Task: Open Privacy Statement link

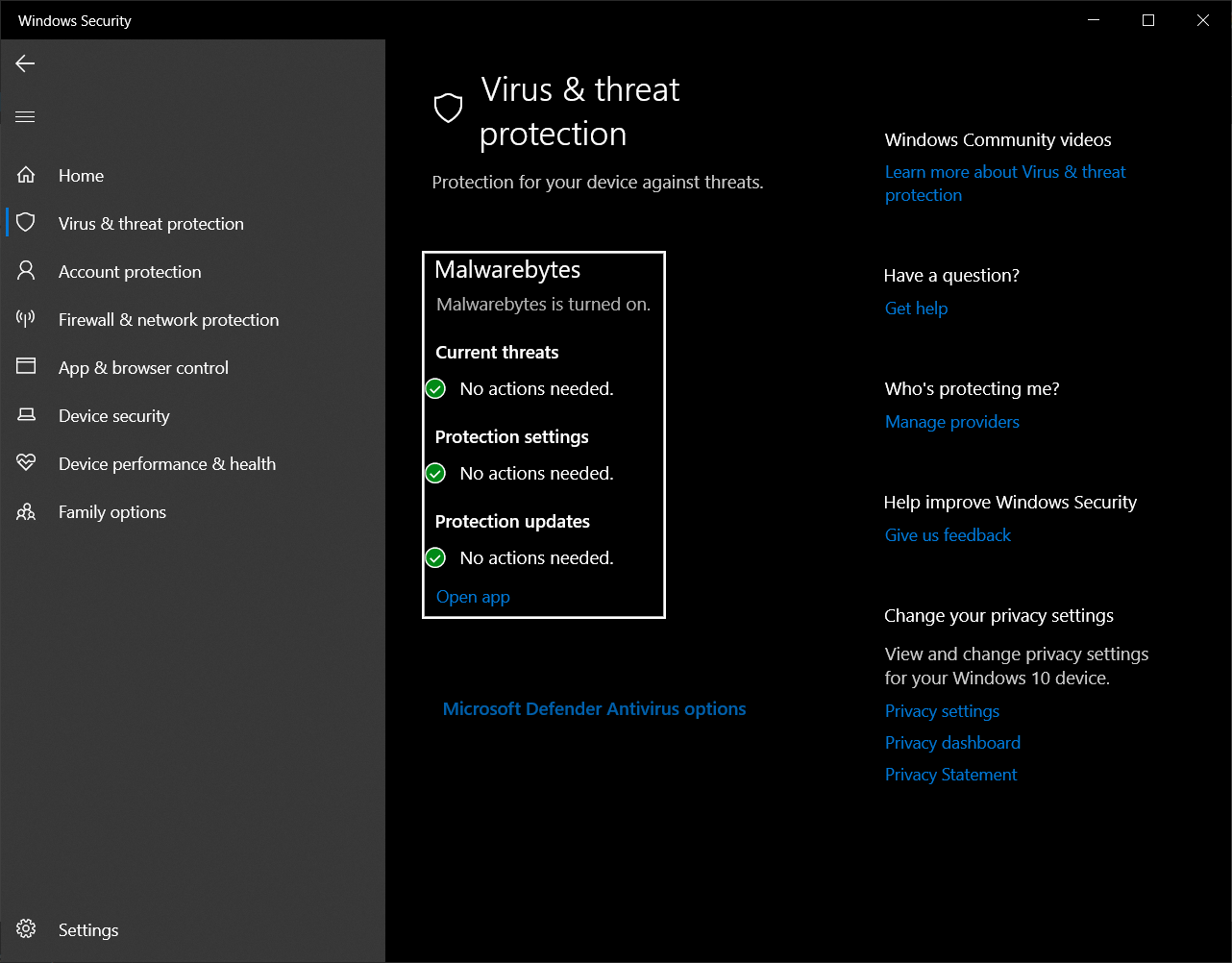Action: tap(950, 775)
